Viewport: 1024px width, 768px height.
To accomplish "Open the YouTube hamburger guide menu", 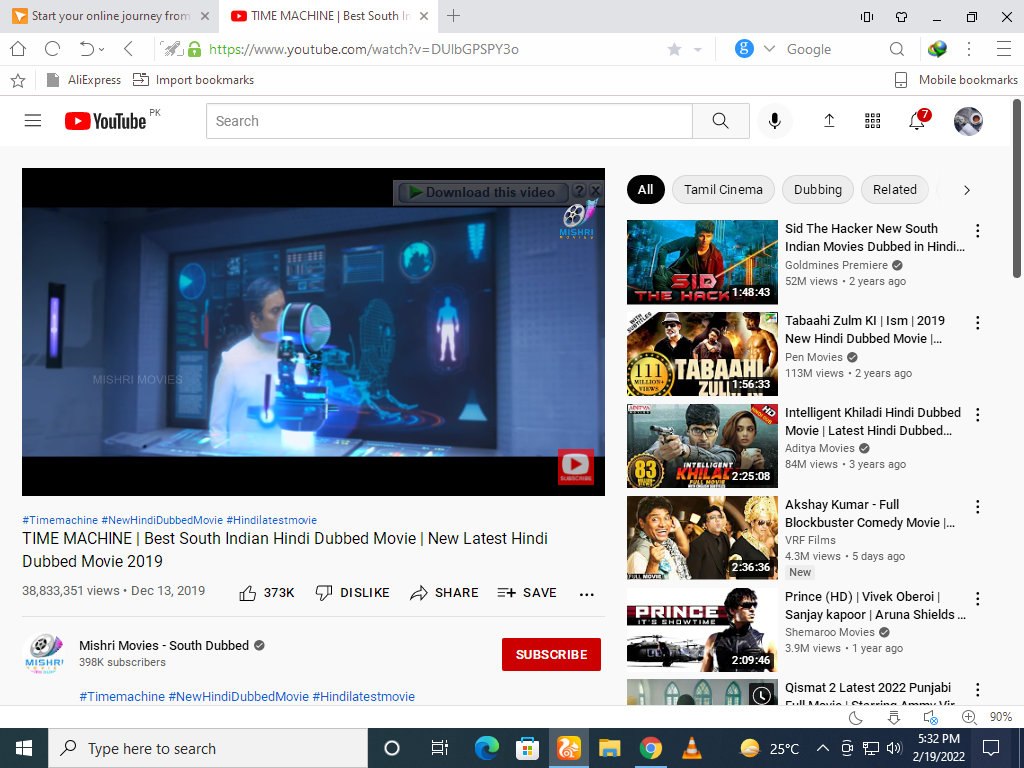I will click(33, 121).
